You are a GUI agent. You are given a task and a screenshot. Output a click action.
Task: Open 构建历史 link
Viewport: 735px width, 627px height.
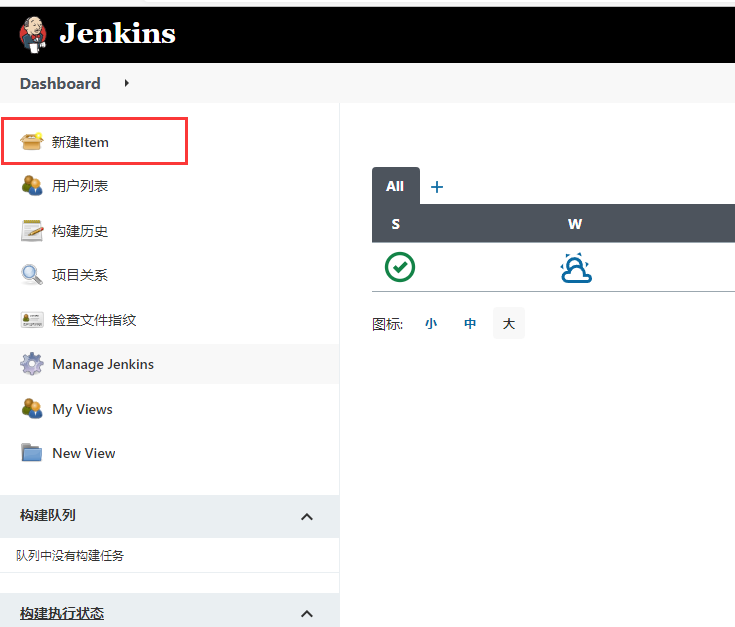pyautogui.click(x=80, y=231)
